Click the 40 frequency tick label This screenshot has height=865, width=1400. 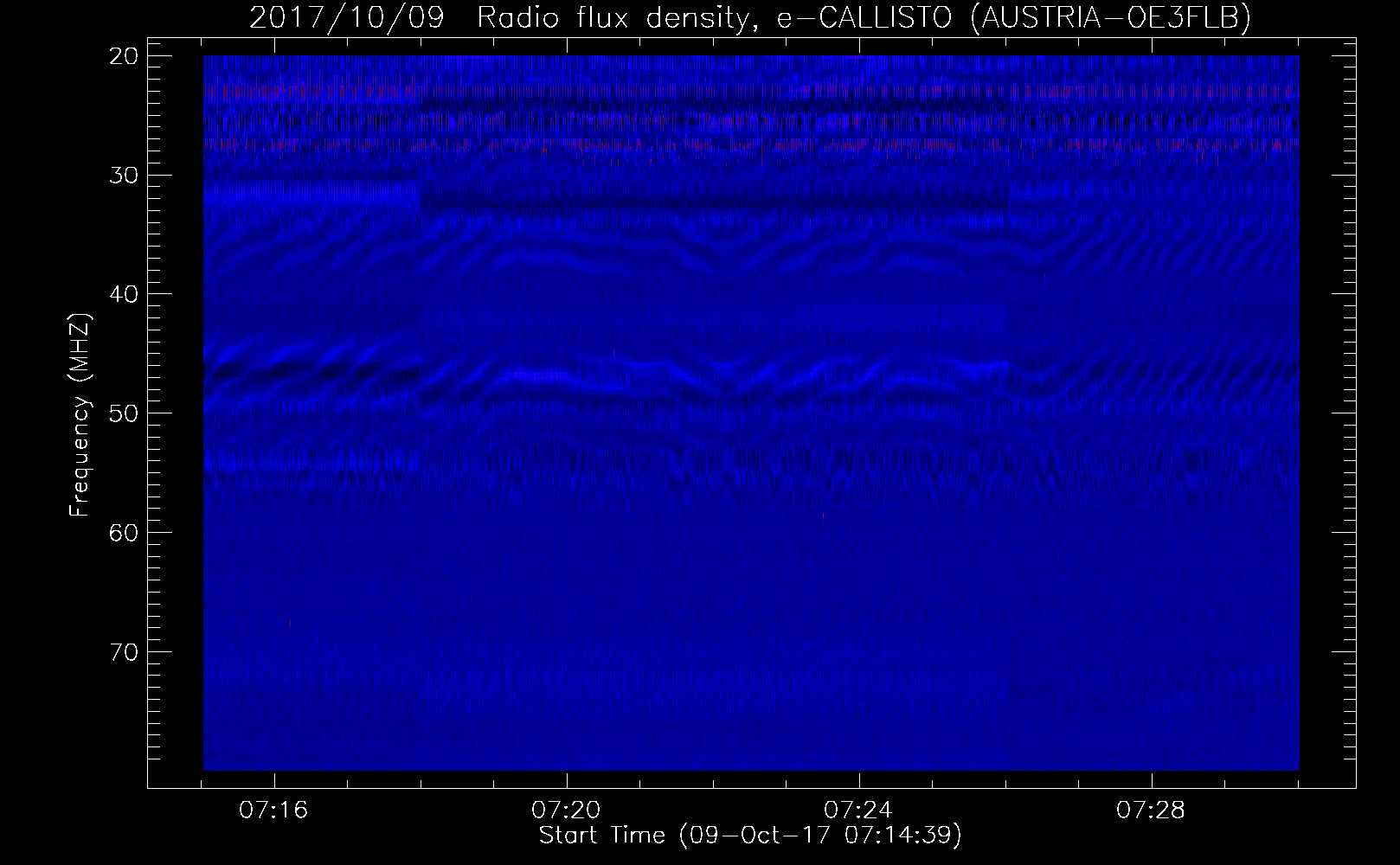tap(122, 293)
